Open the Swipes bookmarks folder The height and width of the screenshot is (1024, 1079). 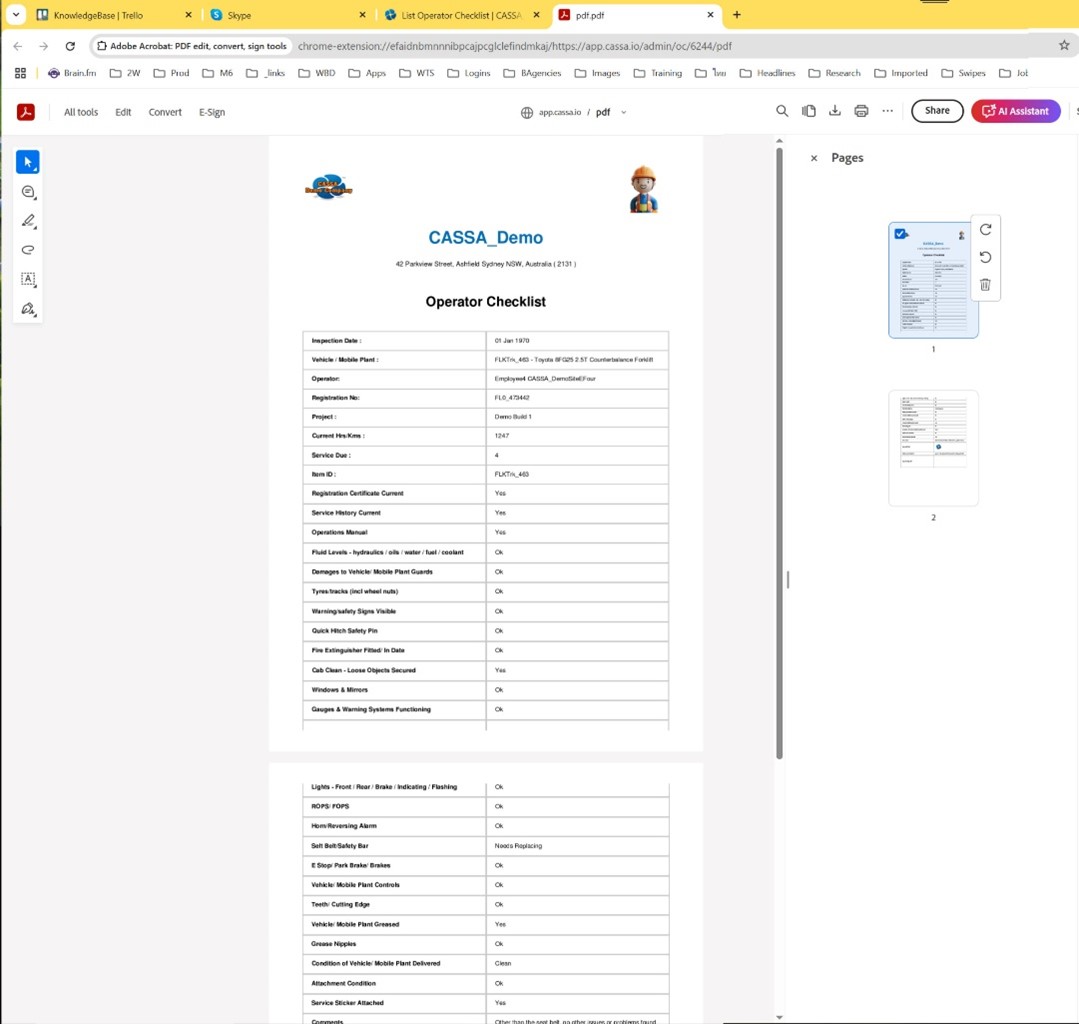[x=963, y=73]
